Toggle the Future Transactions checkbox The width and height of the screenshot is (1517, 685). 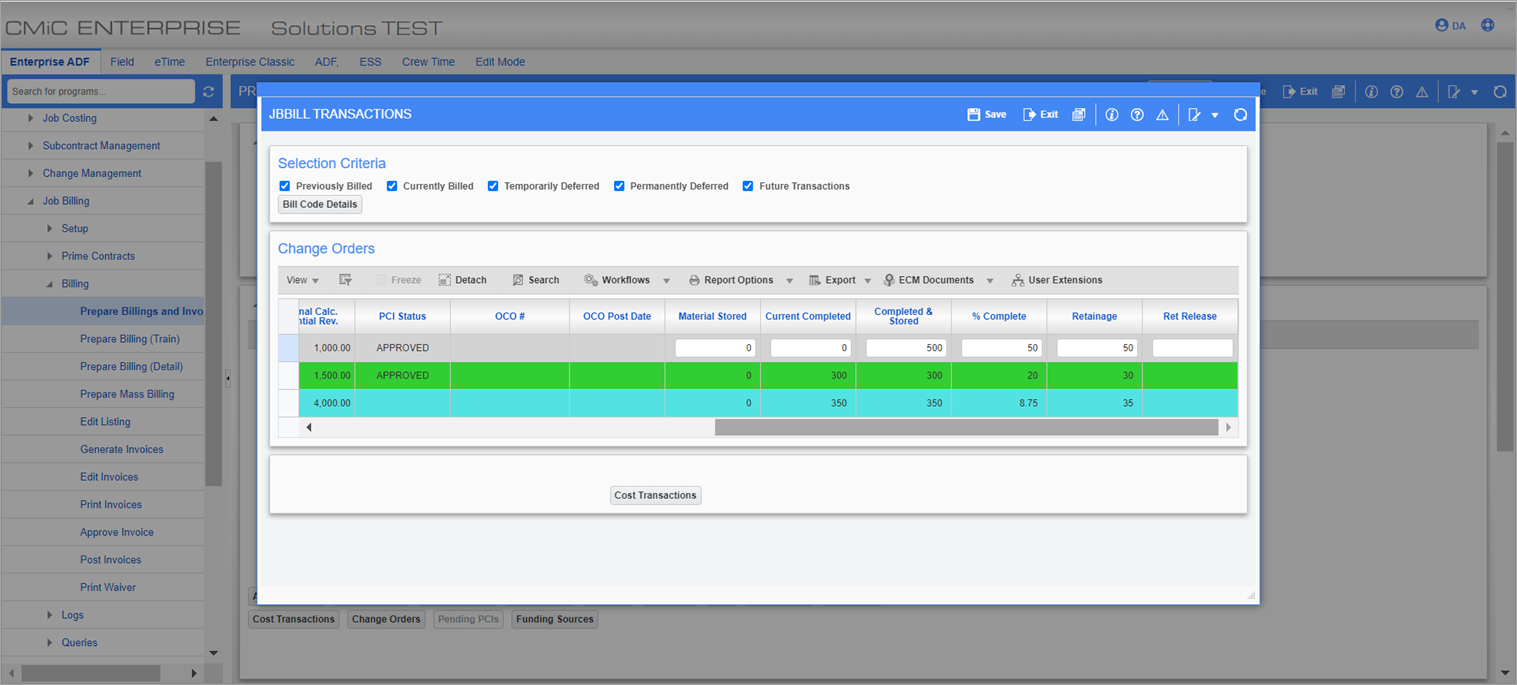tap(748, 186)
